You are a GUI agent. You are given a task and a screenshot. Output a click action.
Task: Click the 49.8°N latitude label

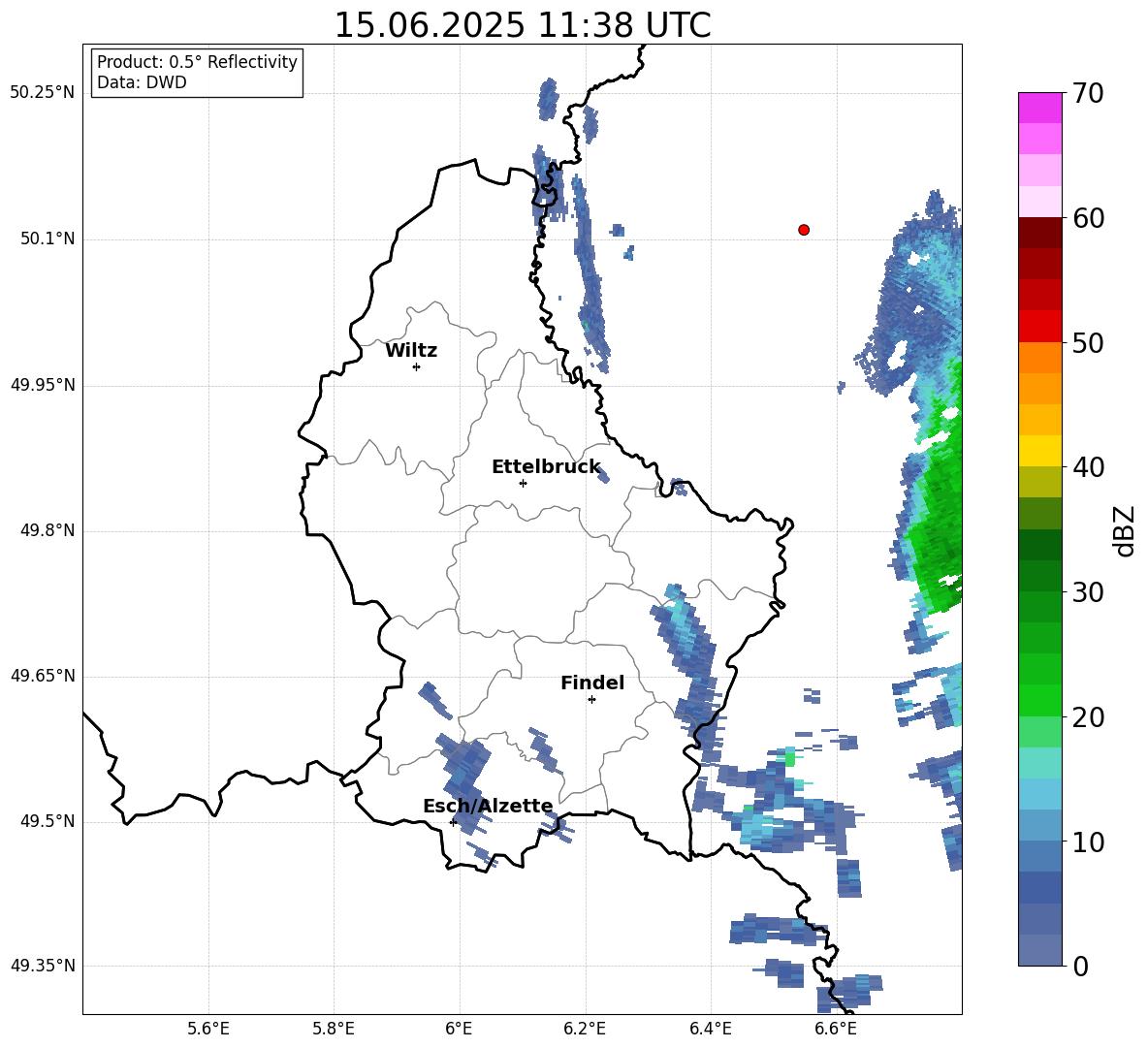[48, 530]
